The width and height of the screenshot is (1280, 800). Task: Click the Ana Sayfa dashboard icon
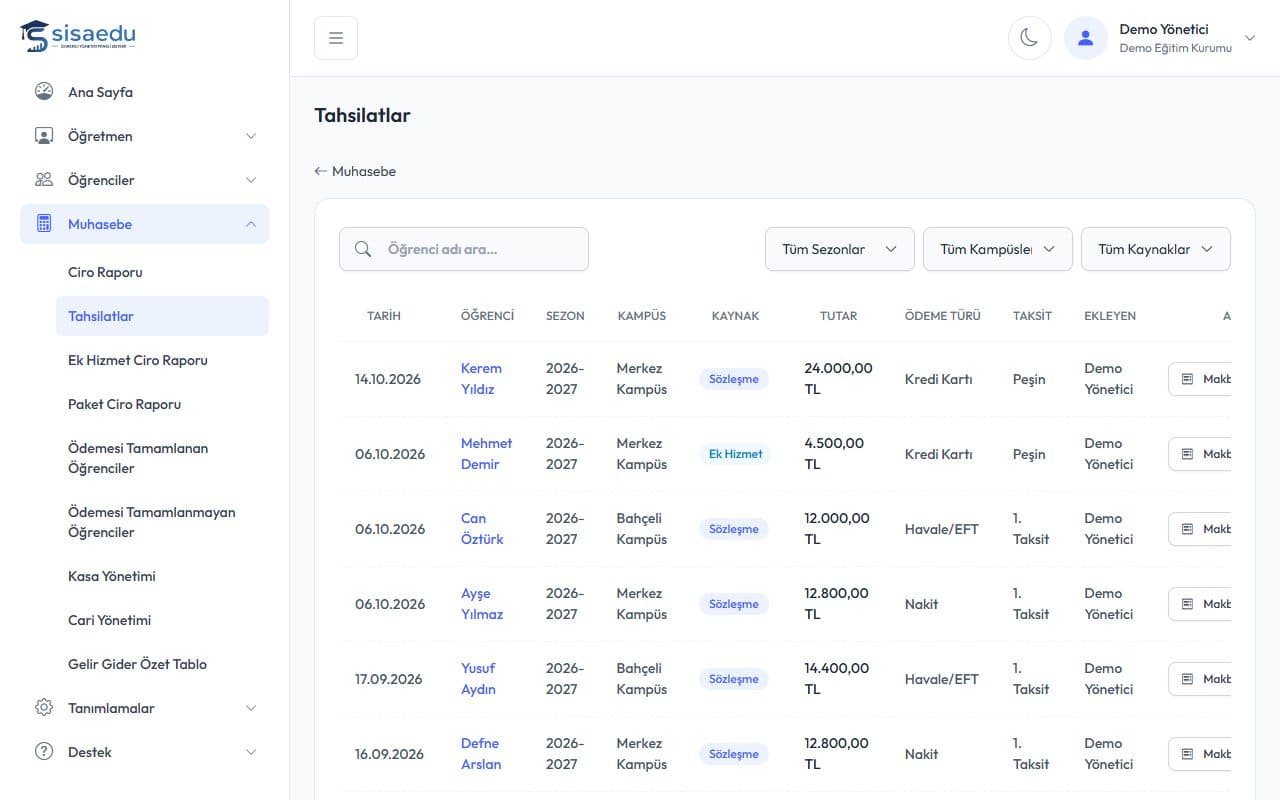pos(44,92)
